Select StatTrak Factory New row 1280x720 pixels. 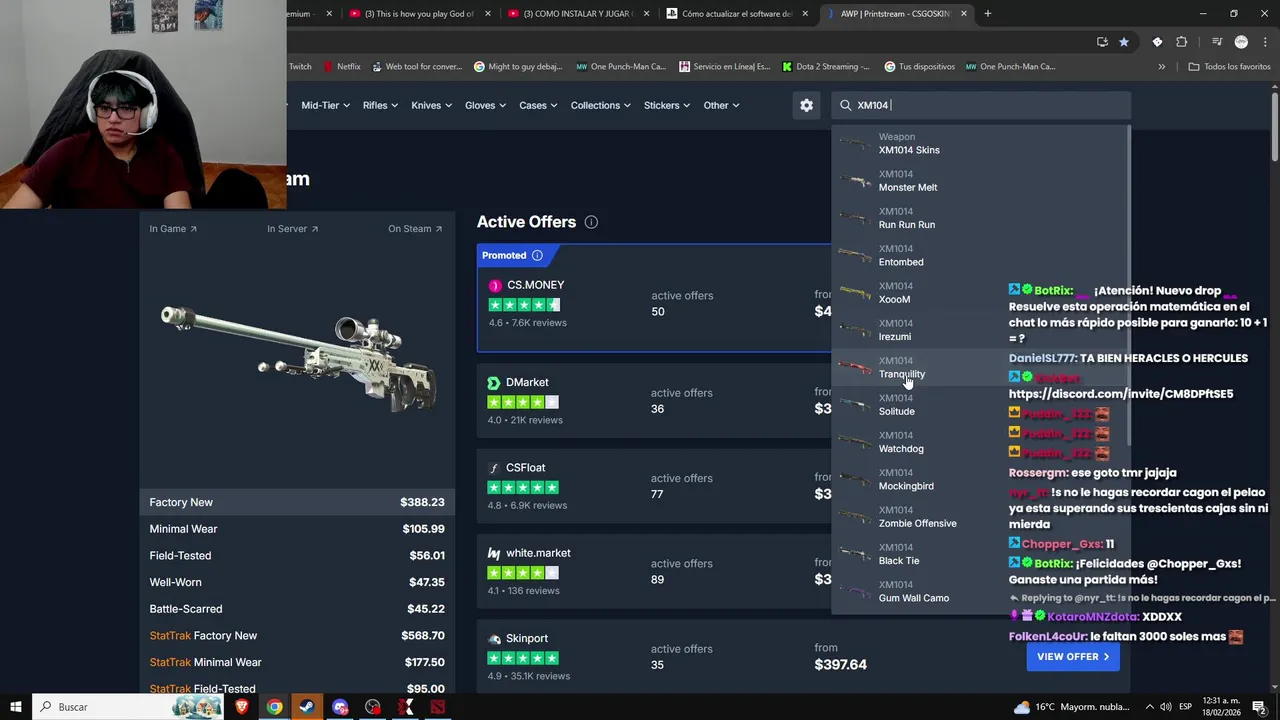click(297, 636)
